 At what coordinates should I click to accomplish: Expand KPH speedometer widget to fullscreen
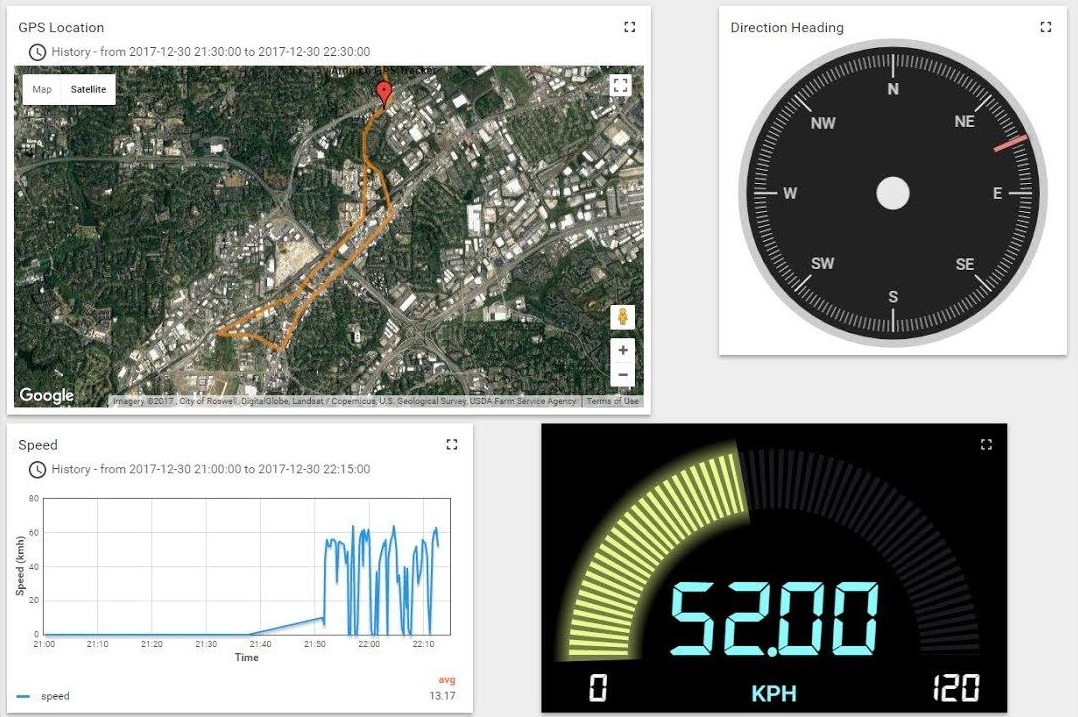click(986, 444)
